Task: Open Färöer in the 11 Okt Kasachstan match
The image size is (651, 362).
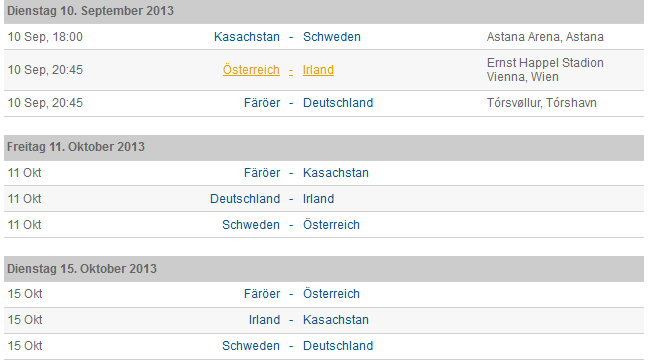Action: (262, 173)
